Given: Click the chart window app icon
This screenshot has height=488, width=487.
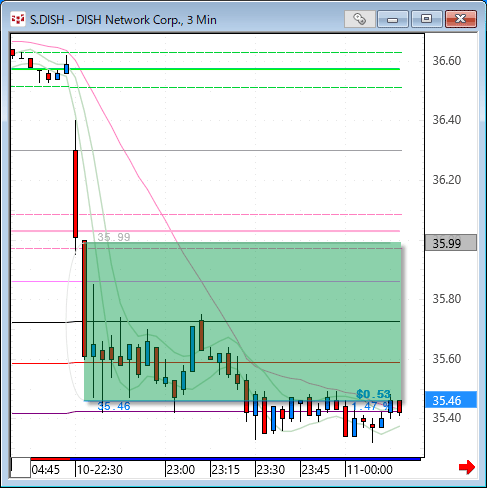Looking at the screenshot, I should click(18, 19).
